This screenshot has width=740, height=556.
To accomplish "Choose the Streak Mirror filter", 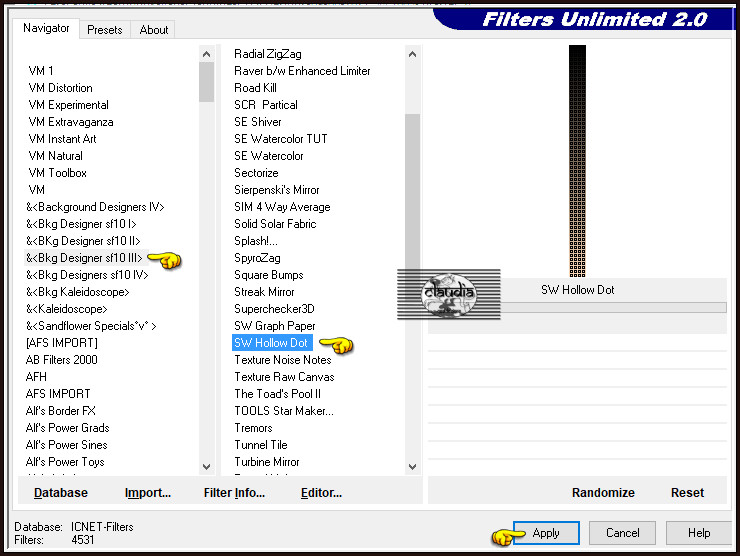I will click(264, 292).
